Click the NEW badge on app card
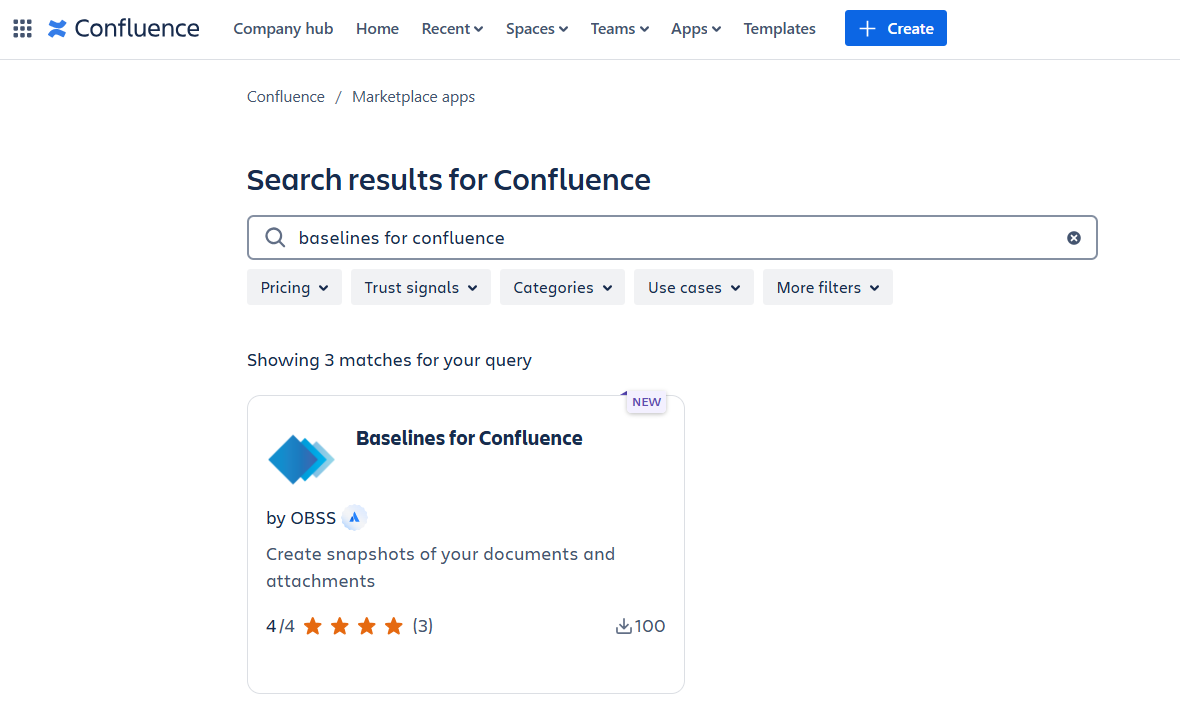 click(x=646, y=402)
